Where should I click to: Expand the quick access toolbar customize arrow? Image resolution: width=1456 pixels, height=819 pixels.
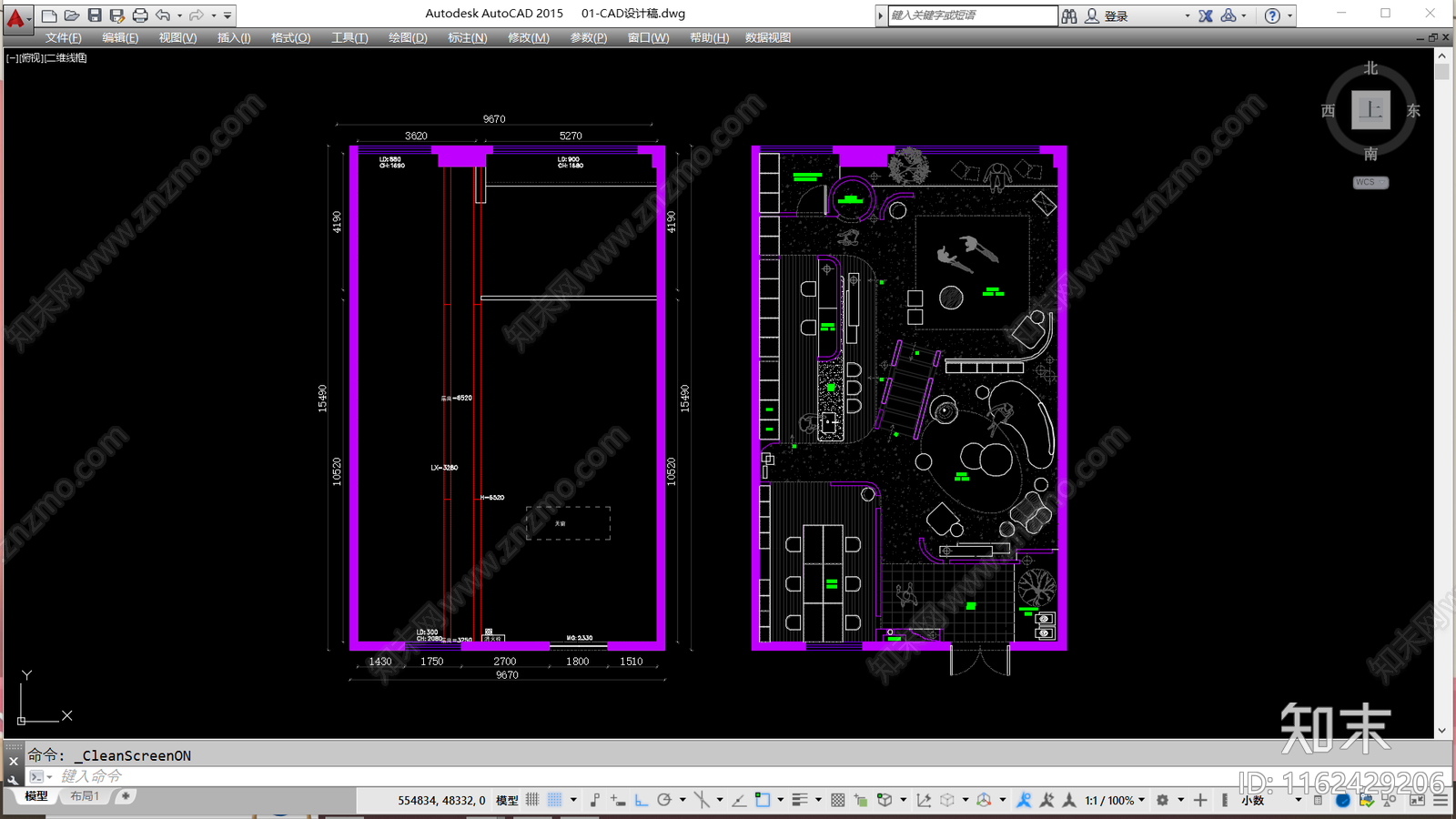[227, 15]
